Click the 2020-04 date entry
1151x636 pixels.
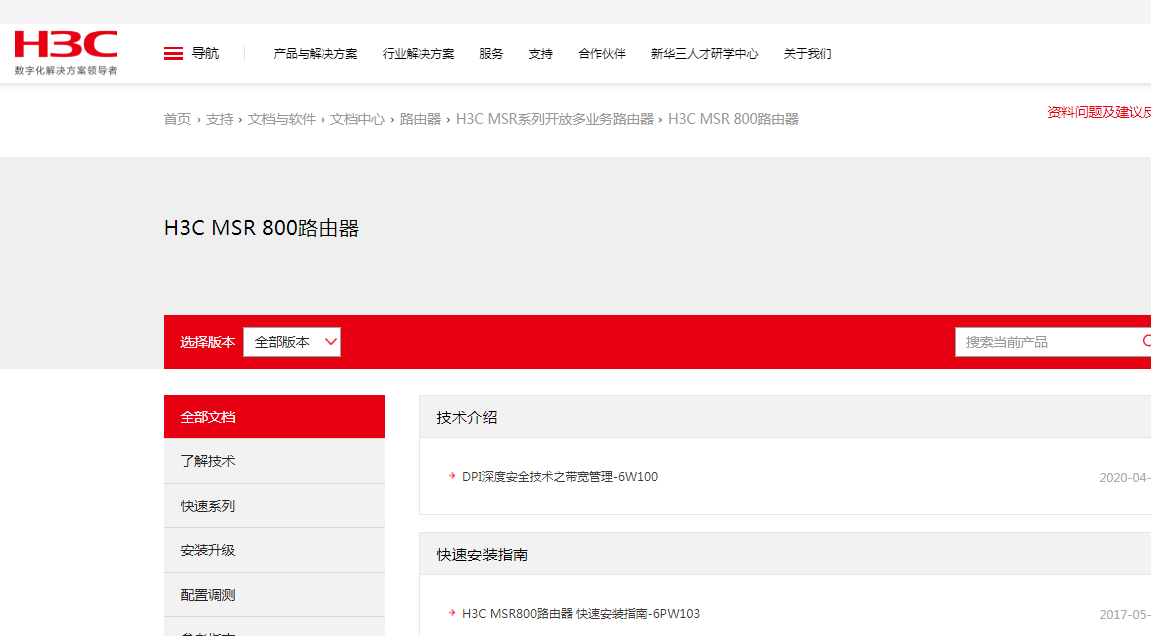coord(1125,477)
